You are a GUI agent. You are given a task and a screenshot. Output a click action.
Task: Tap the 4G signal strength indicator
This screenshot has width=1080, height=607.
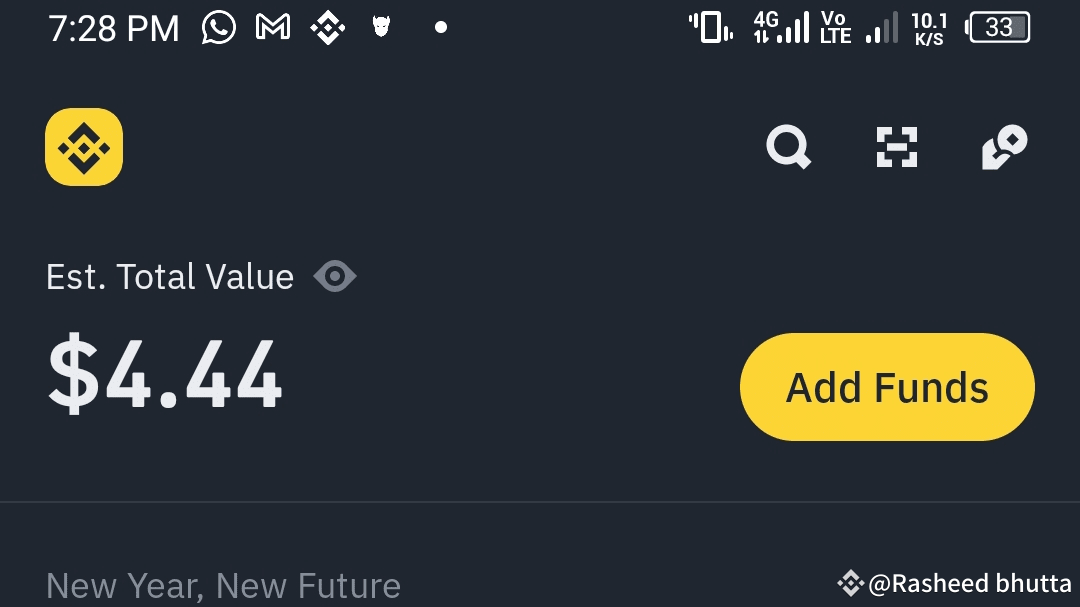pyautogui.click(x=780, y=27)
